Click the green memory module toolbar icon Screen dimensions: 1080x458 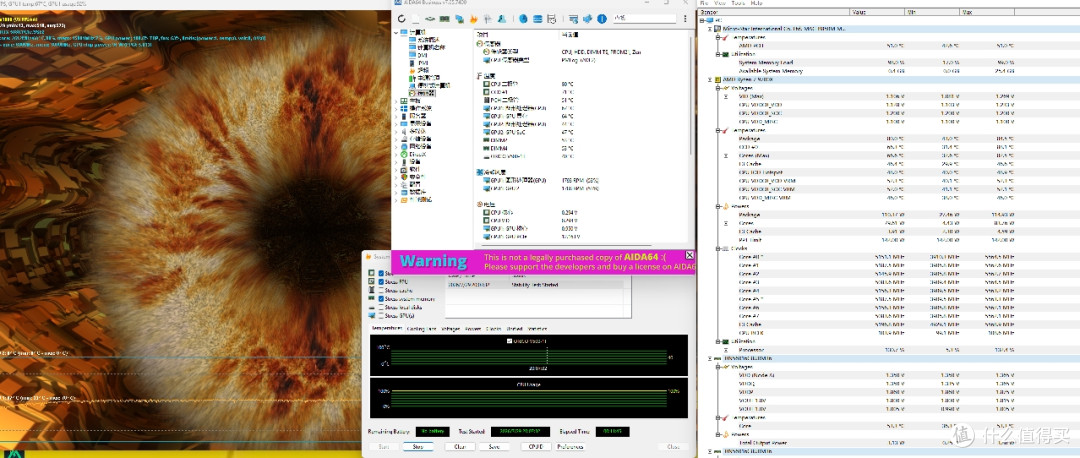[444, 19]
